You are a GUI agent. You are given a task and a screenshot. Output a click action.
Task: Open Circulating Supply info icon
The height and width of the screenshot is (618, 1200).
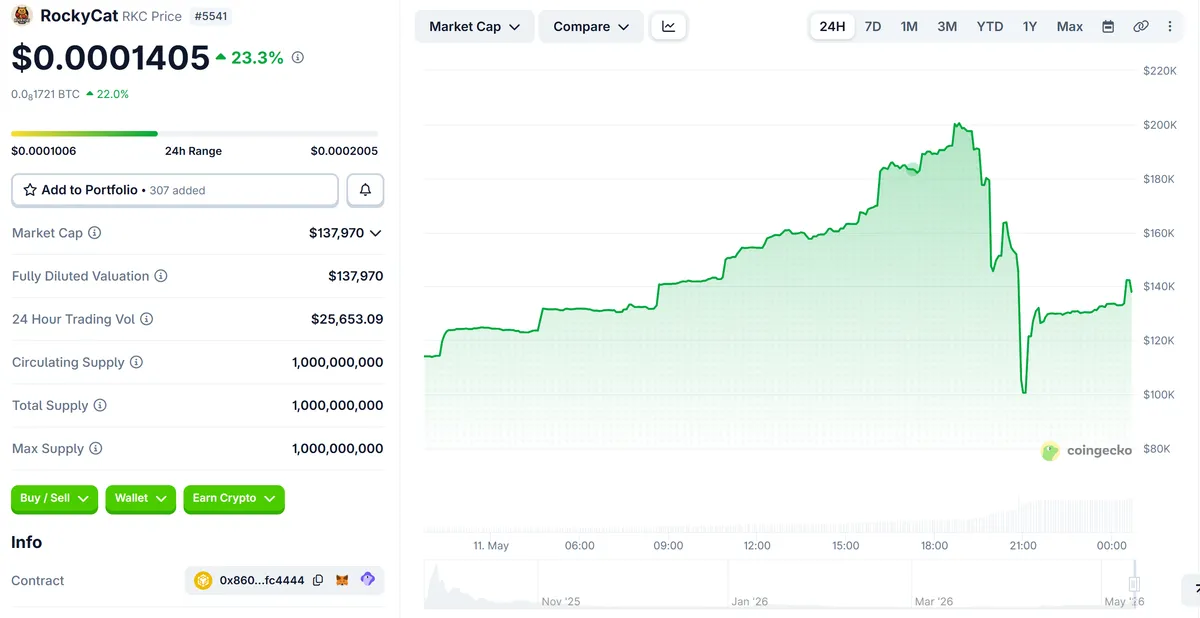tap(137, 362)
